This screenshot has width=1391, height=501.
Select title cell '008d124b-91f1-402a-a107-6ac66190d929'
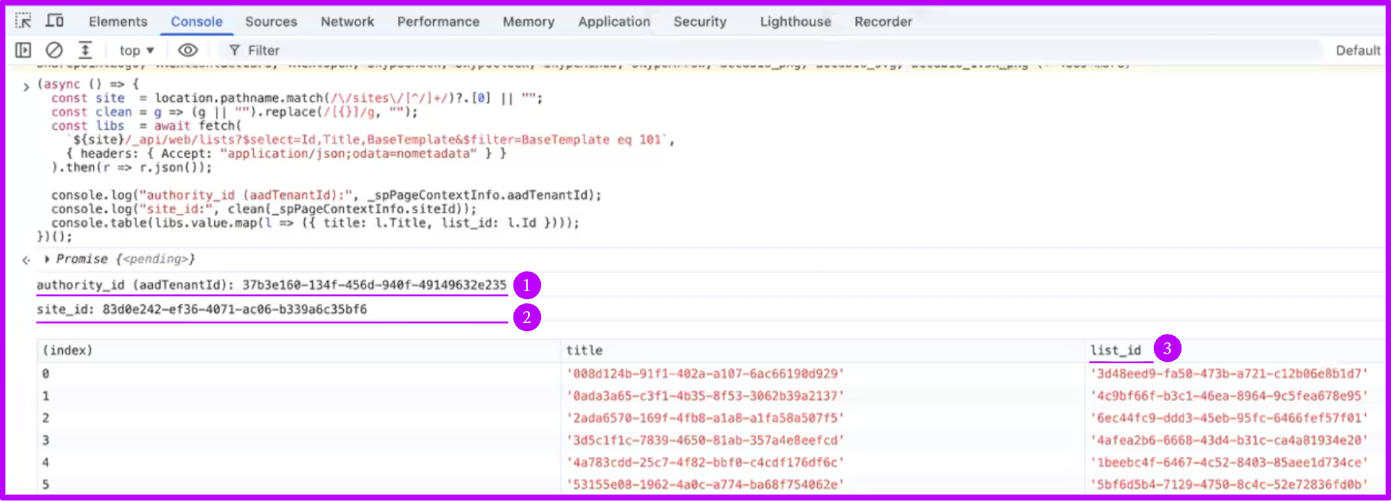click(705, 373)
